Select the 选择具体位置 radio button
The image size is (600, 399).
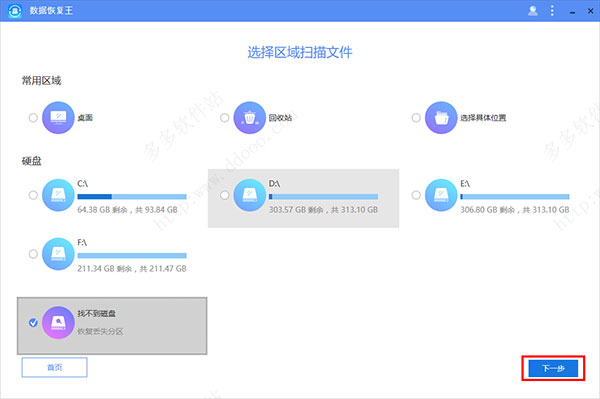pyautogui.click(x=416, y=117)
